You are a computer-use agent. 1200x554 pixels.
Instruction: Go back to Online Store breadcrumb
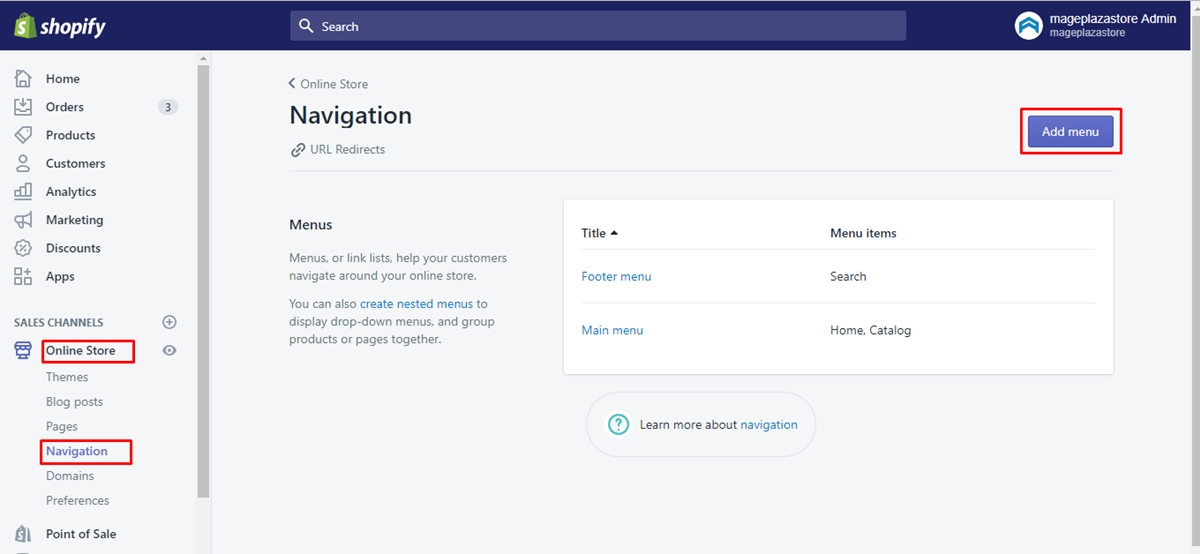(334, 84)
